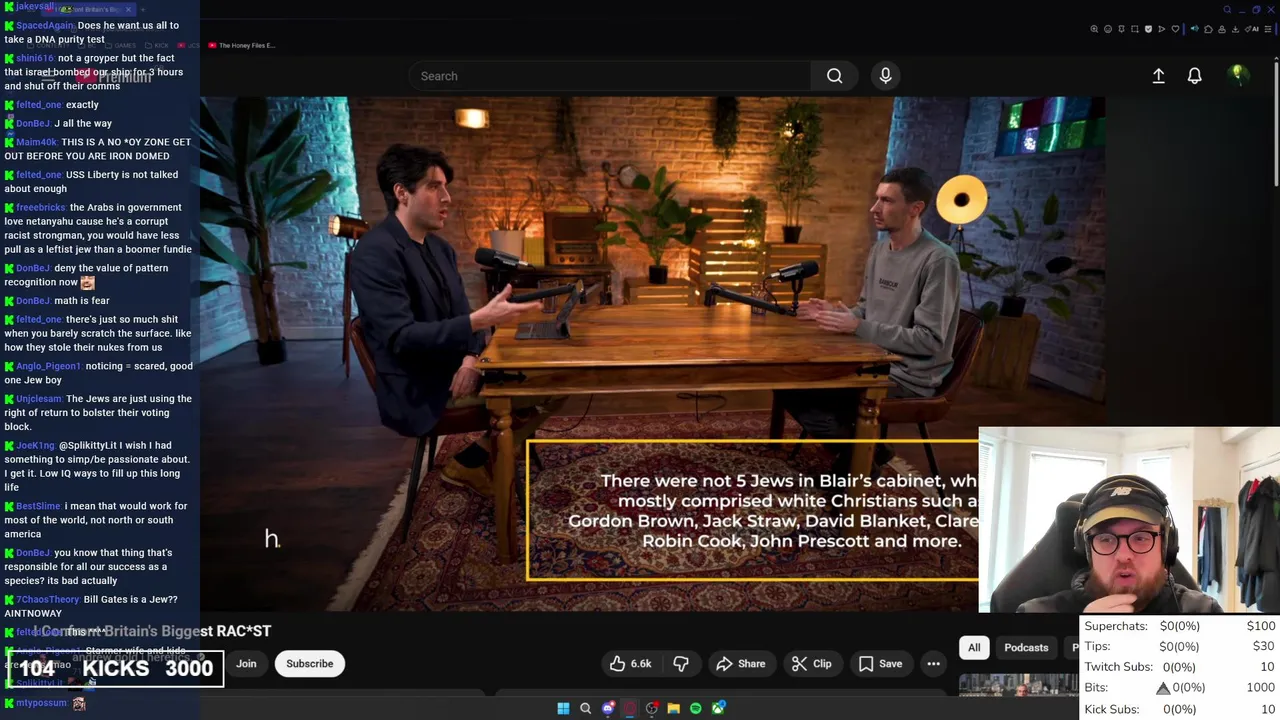
Task: Select the All filter chip
Action: tap(974, 648)
